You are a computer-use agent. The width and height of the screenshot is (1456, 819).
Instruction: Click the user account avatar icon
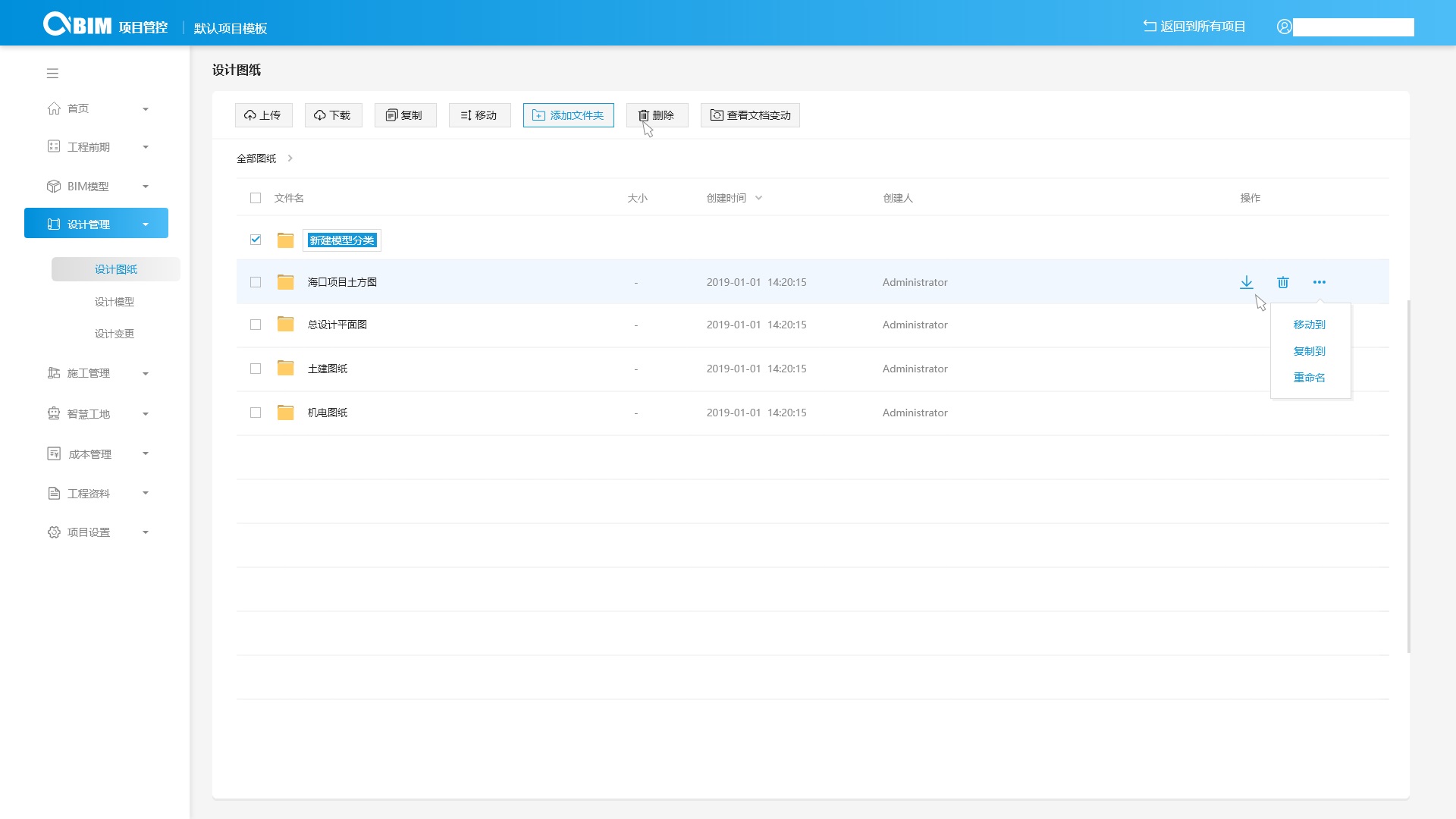[x=1284, y=27]
